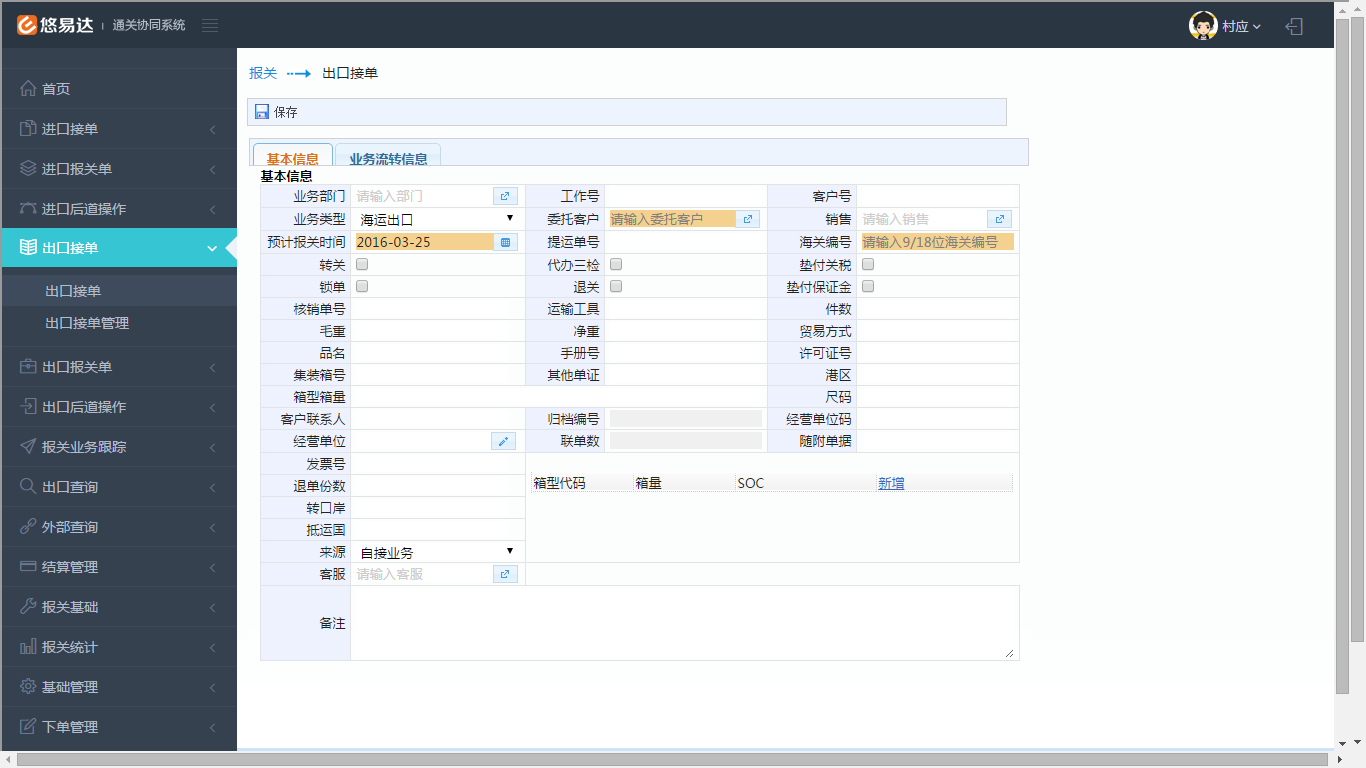Click the 经营单位 edit pencil icon

click(x=504, y=440)
